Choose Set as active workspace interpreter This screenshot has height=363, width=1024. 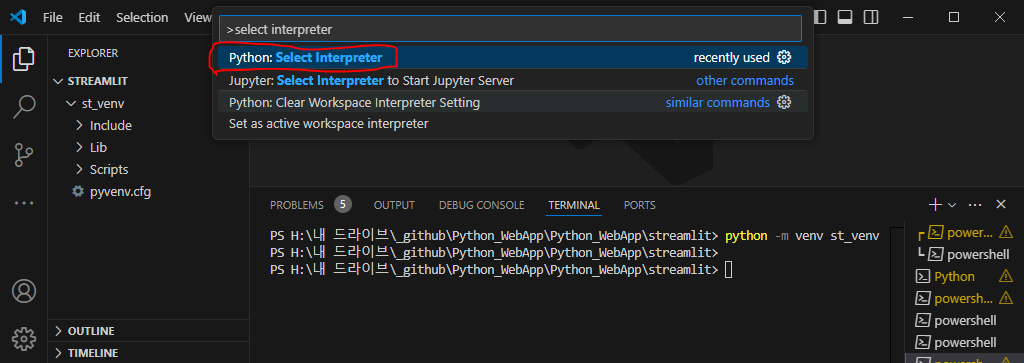(x=513, y=123)
